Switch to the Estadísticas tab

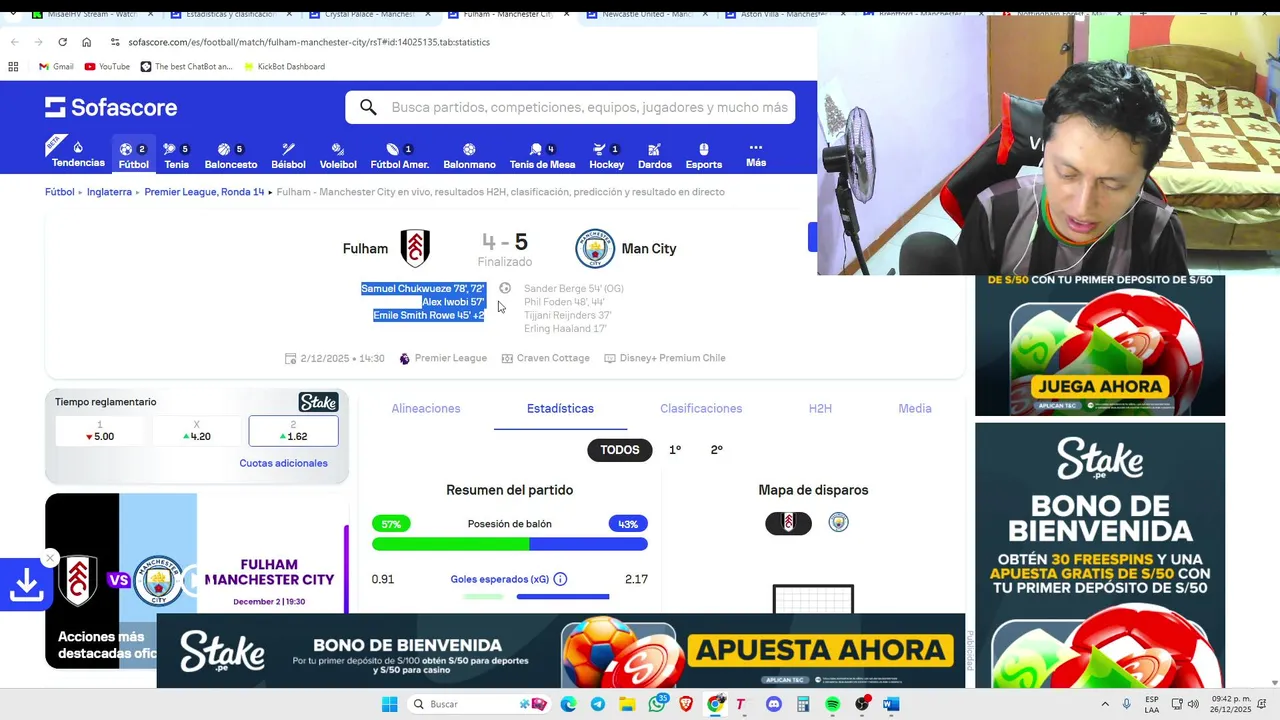(x=560, y=408)
